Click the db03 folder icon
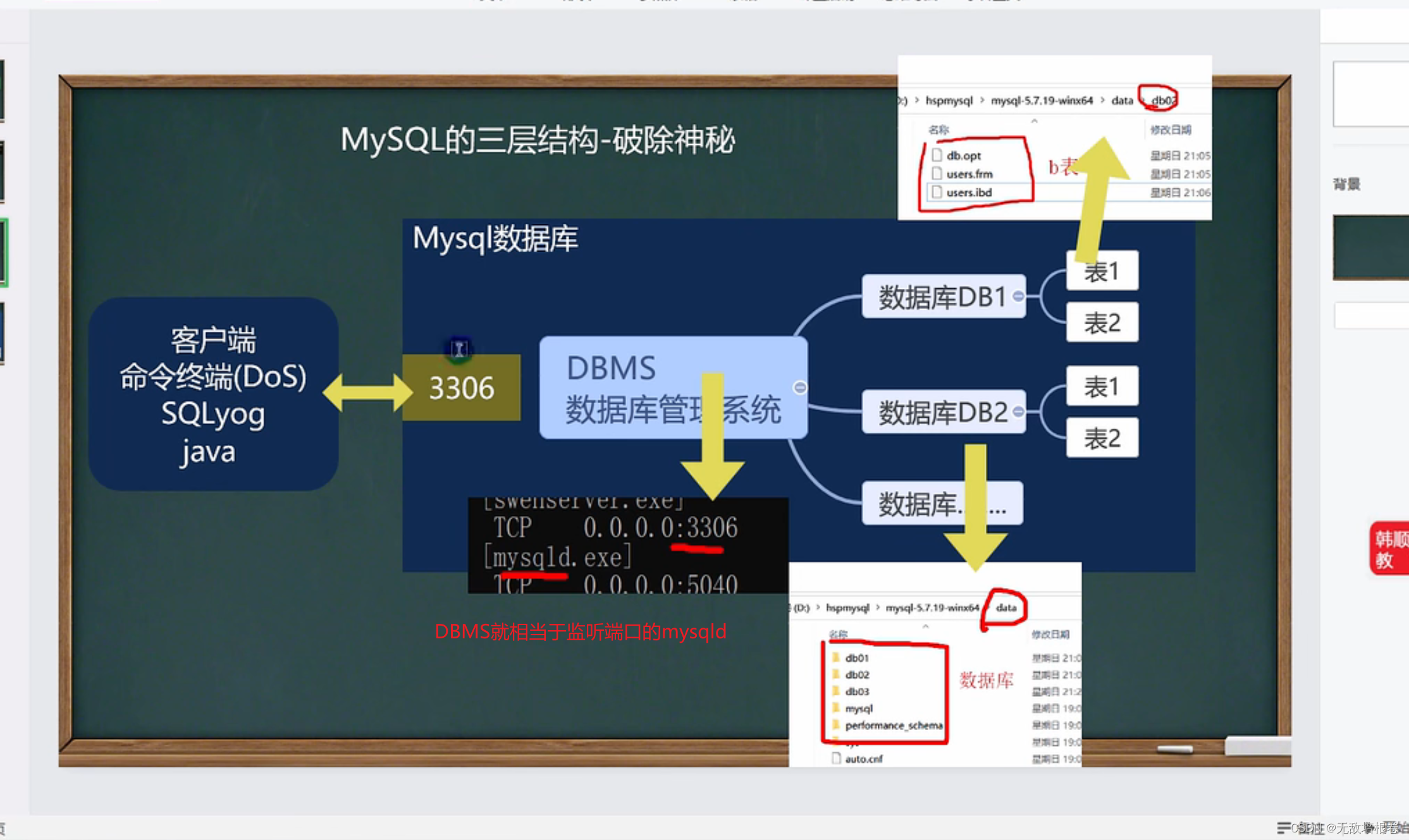1409x840 pixels. pos(836,691)
